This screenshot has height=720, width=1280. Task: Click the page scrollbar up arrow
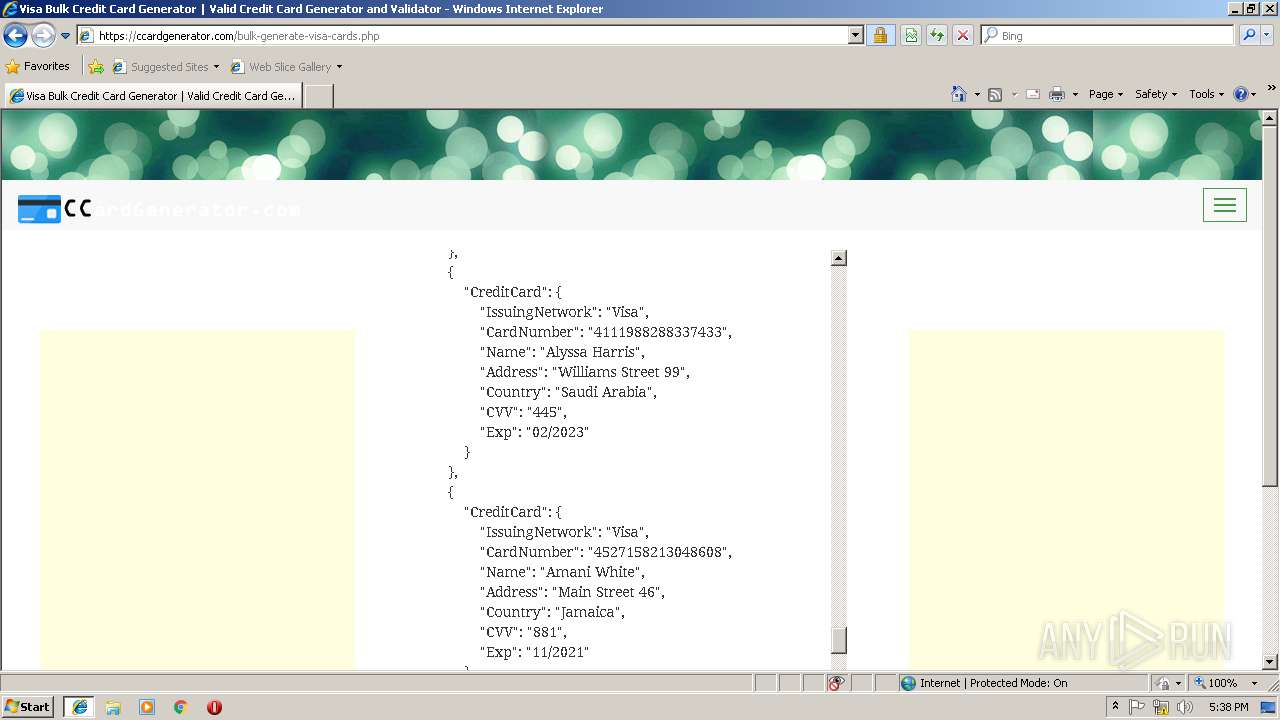pyautogui.click(x=1270, y=118)
